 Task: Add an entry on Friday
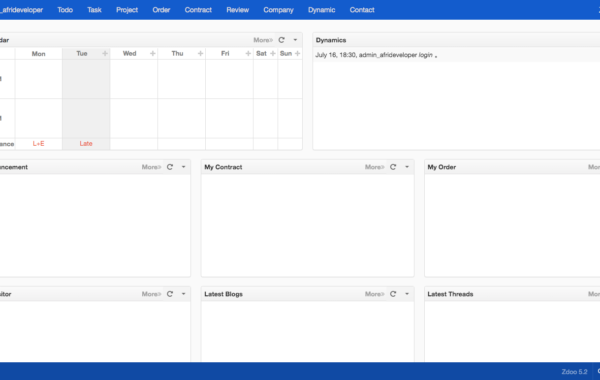point(248,54)
